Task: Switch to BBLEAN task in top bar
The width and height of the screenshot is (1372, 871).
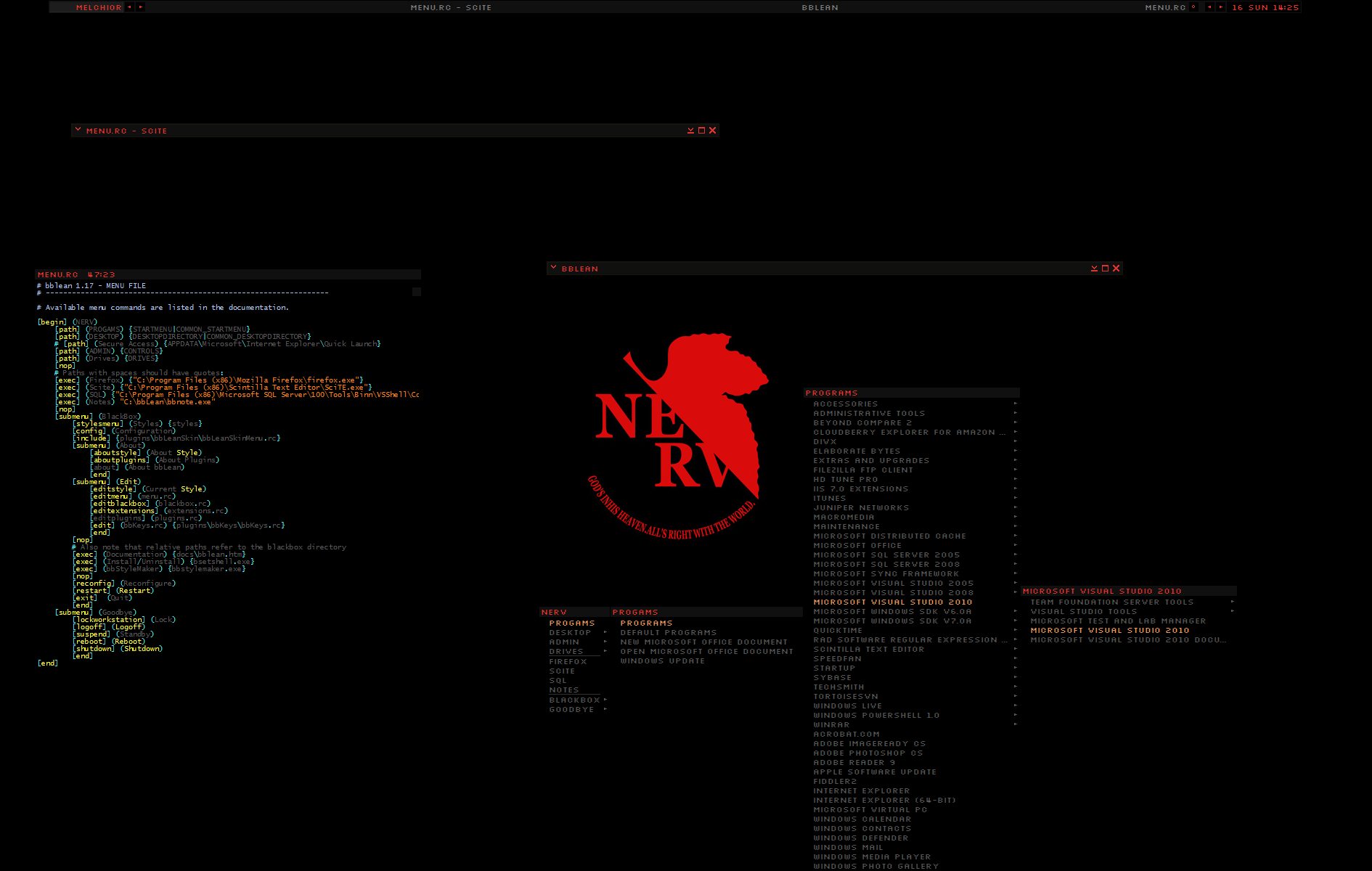Action: tap(820, 7)
